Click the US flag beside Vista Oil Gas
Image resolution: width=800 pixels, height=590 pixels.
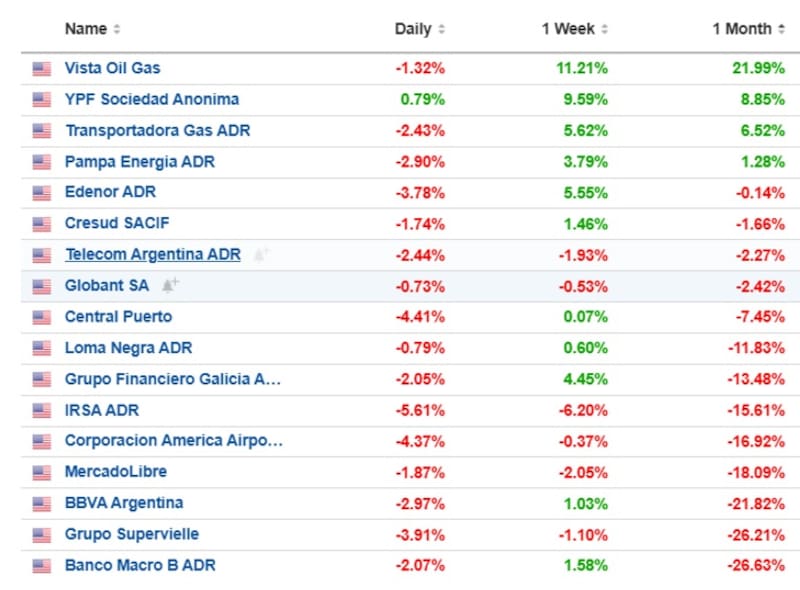tap(41, 69)
